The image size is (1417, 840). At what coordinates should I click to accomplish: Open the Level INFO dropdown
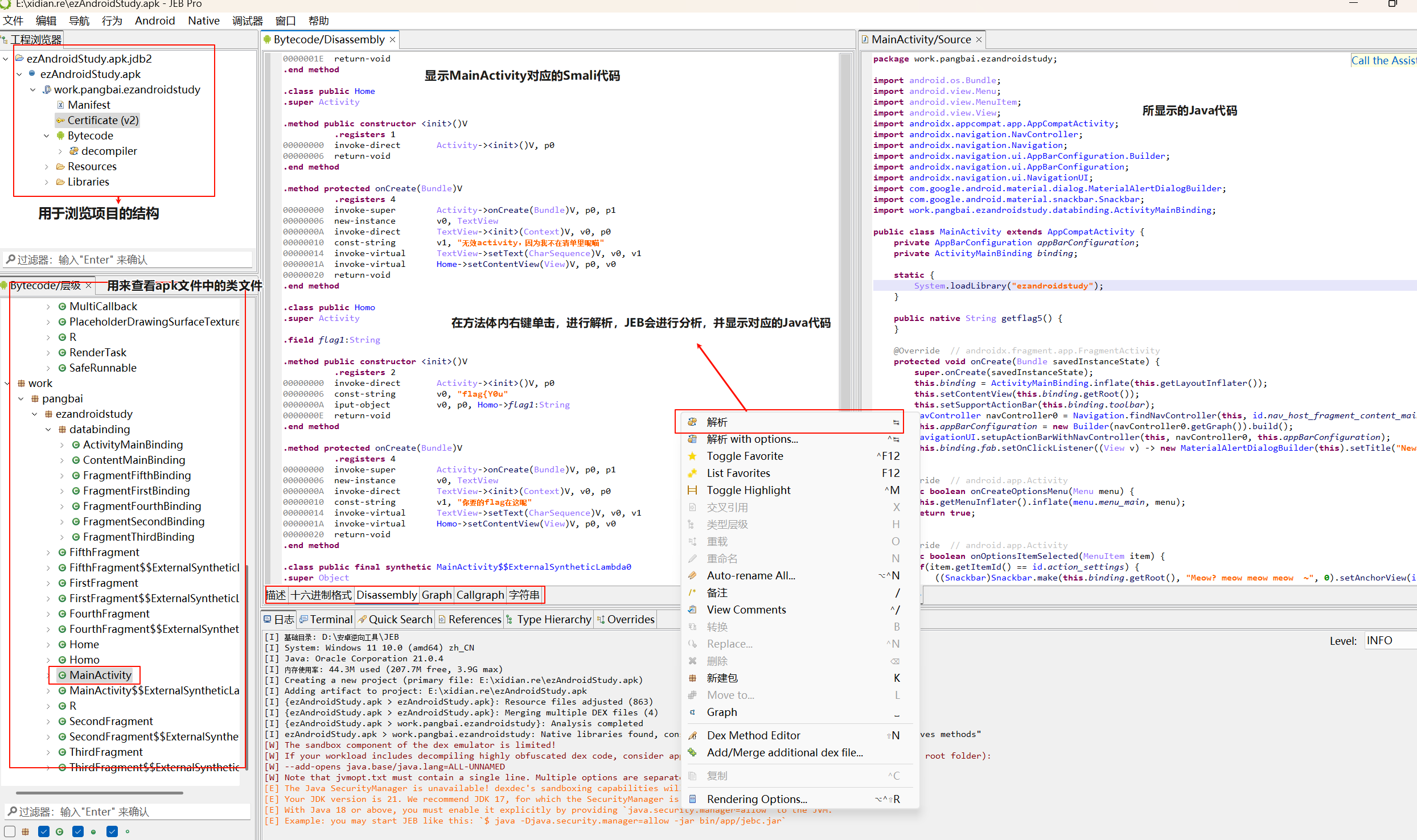tap(1389, 640)
